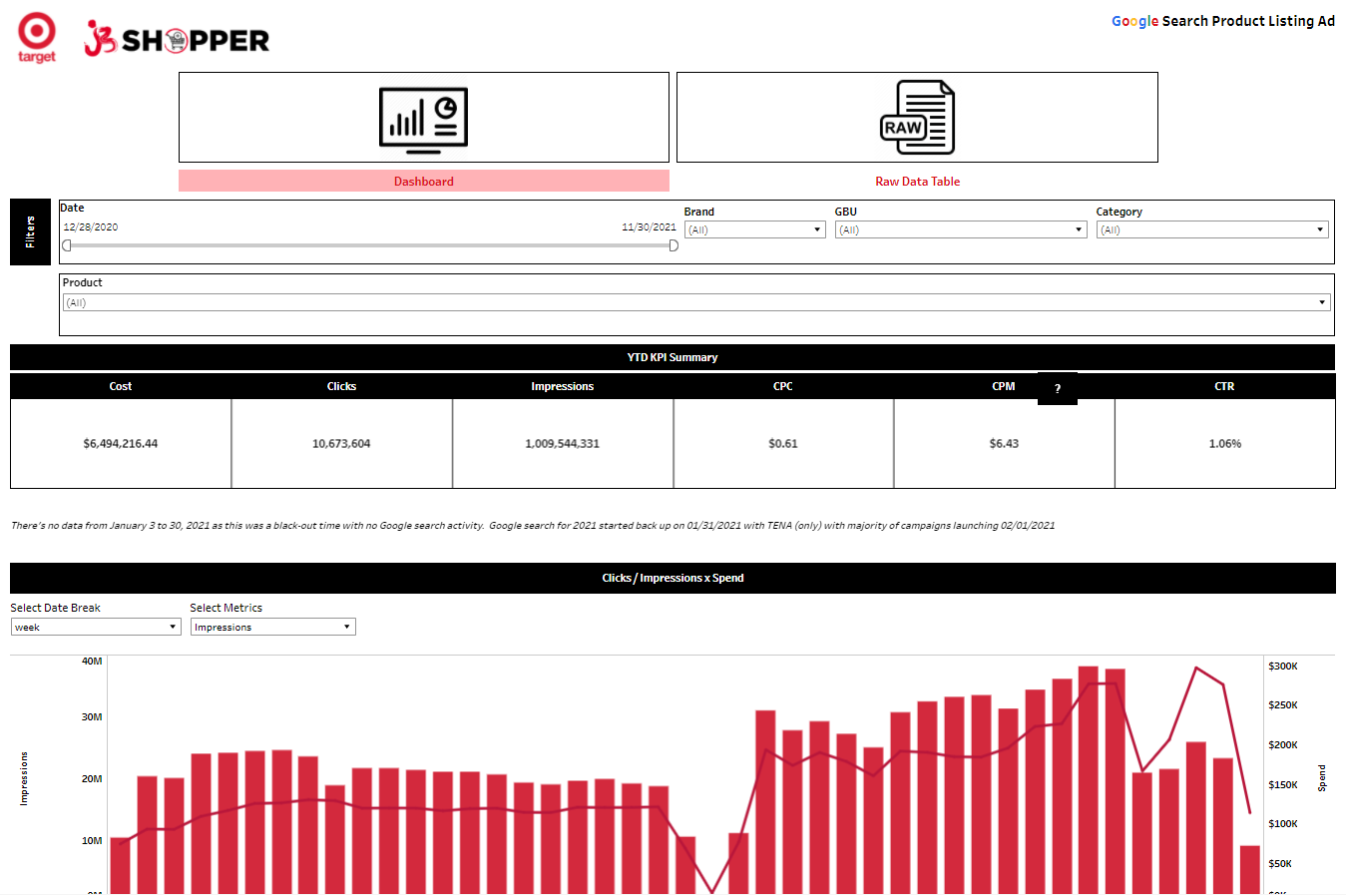
Task: Select the Raw Data Table tab label
Action: coord(917,181)
